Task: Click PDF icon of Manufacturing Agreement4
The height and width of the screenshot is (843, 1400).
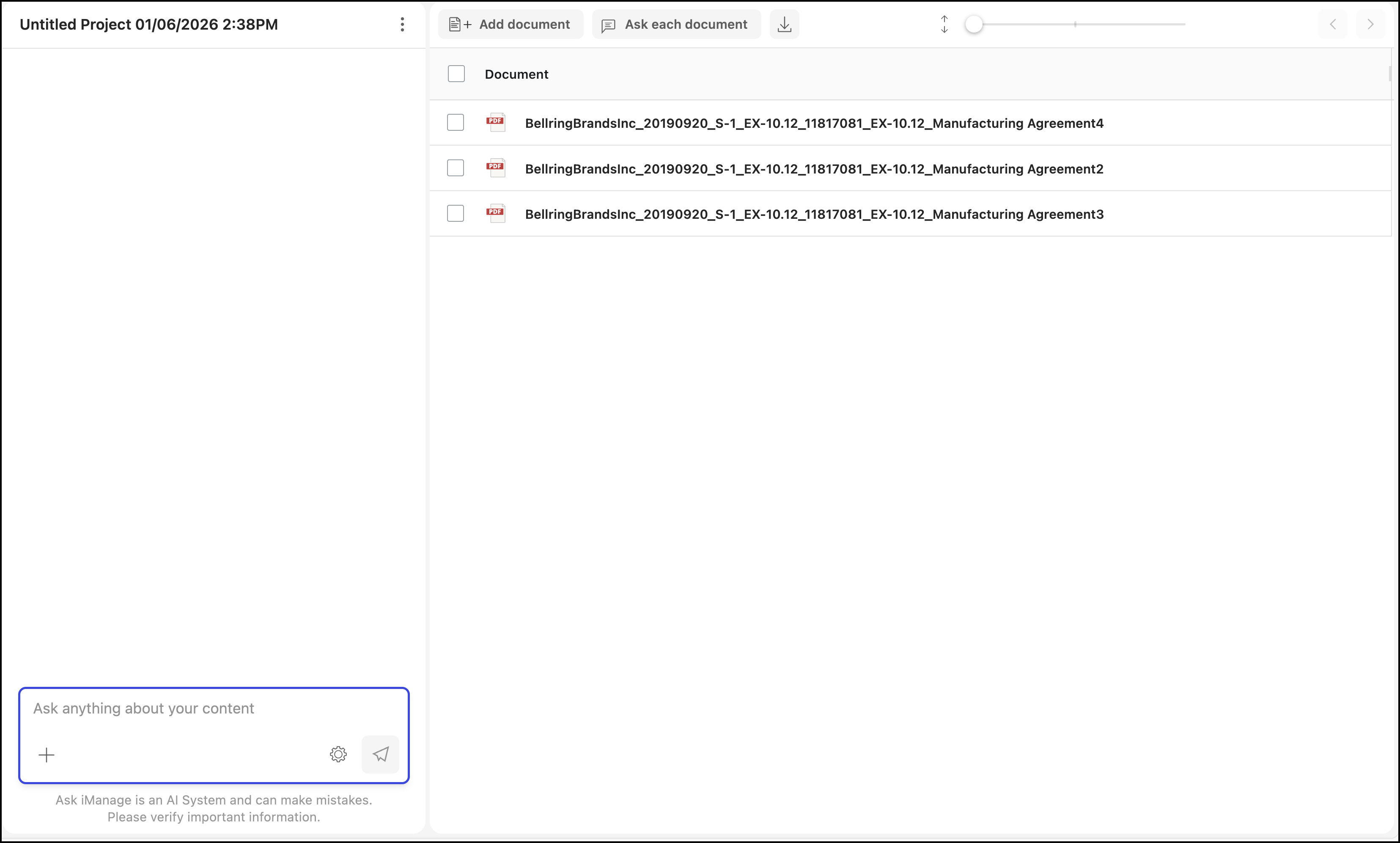Action: pyautogui.click(x=496, y=122)
